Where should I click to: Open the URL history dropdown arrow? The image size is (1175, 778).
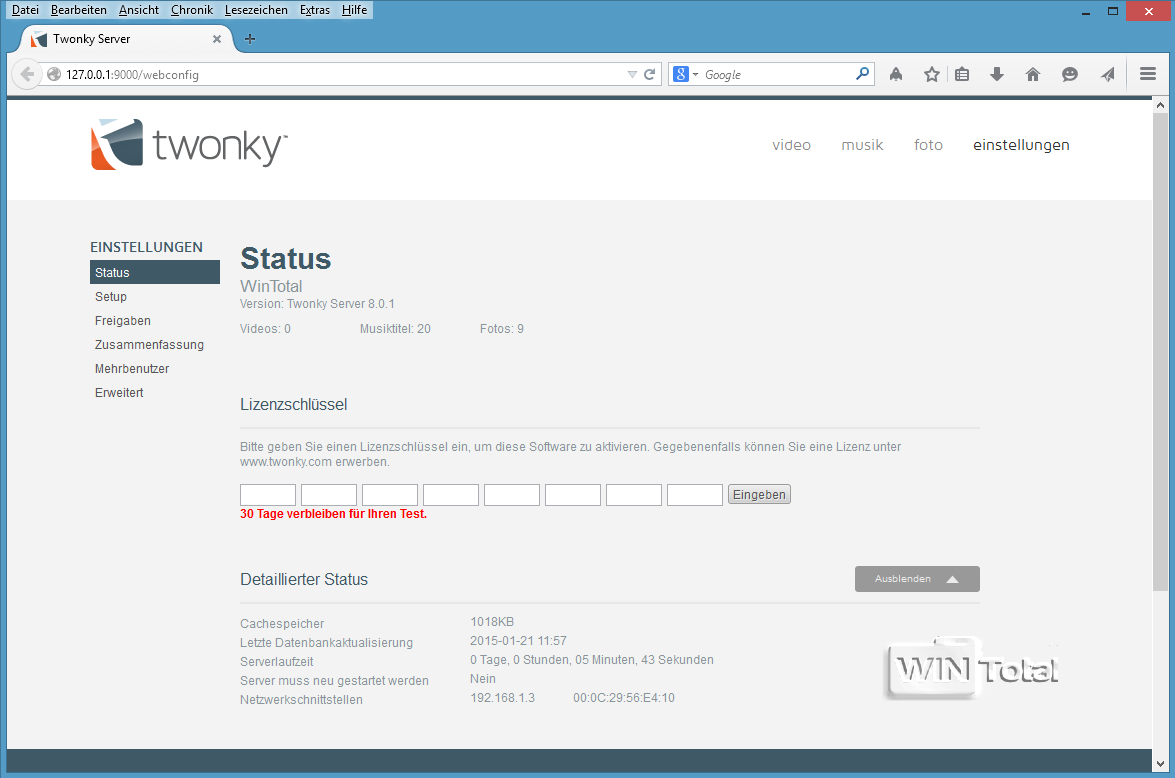(632, 74)
